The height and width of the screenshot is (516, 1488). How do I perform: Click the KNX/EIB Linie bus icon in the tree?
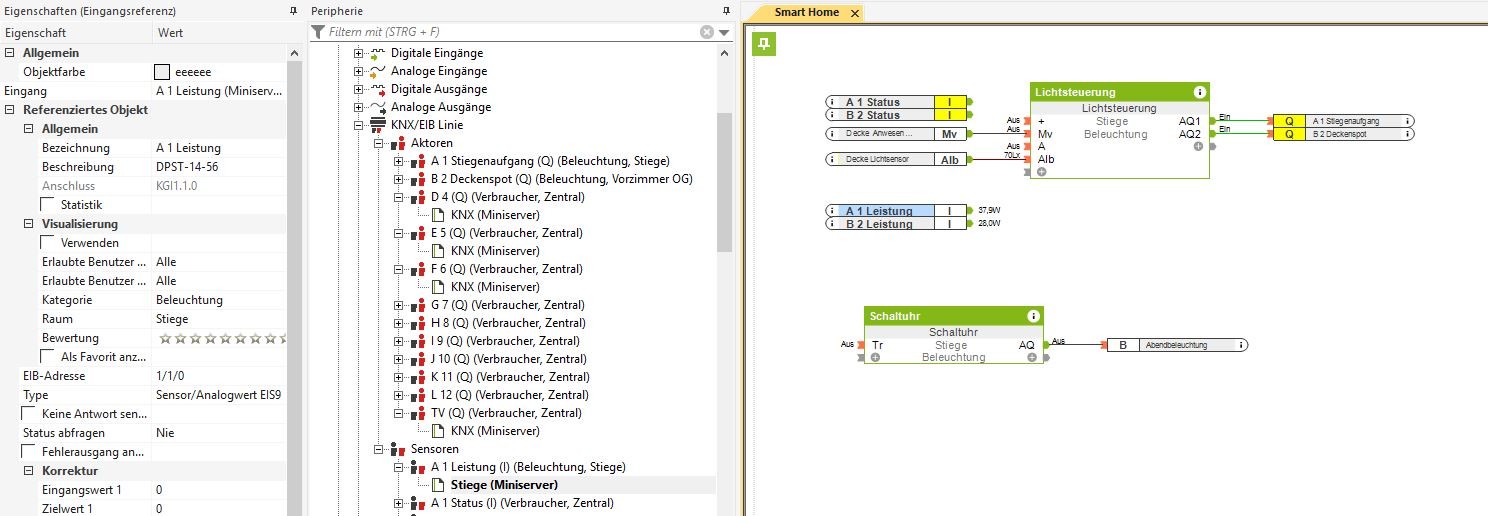pos(378,125)
